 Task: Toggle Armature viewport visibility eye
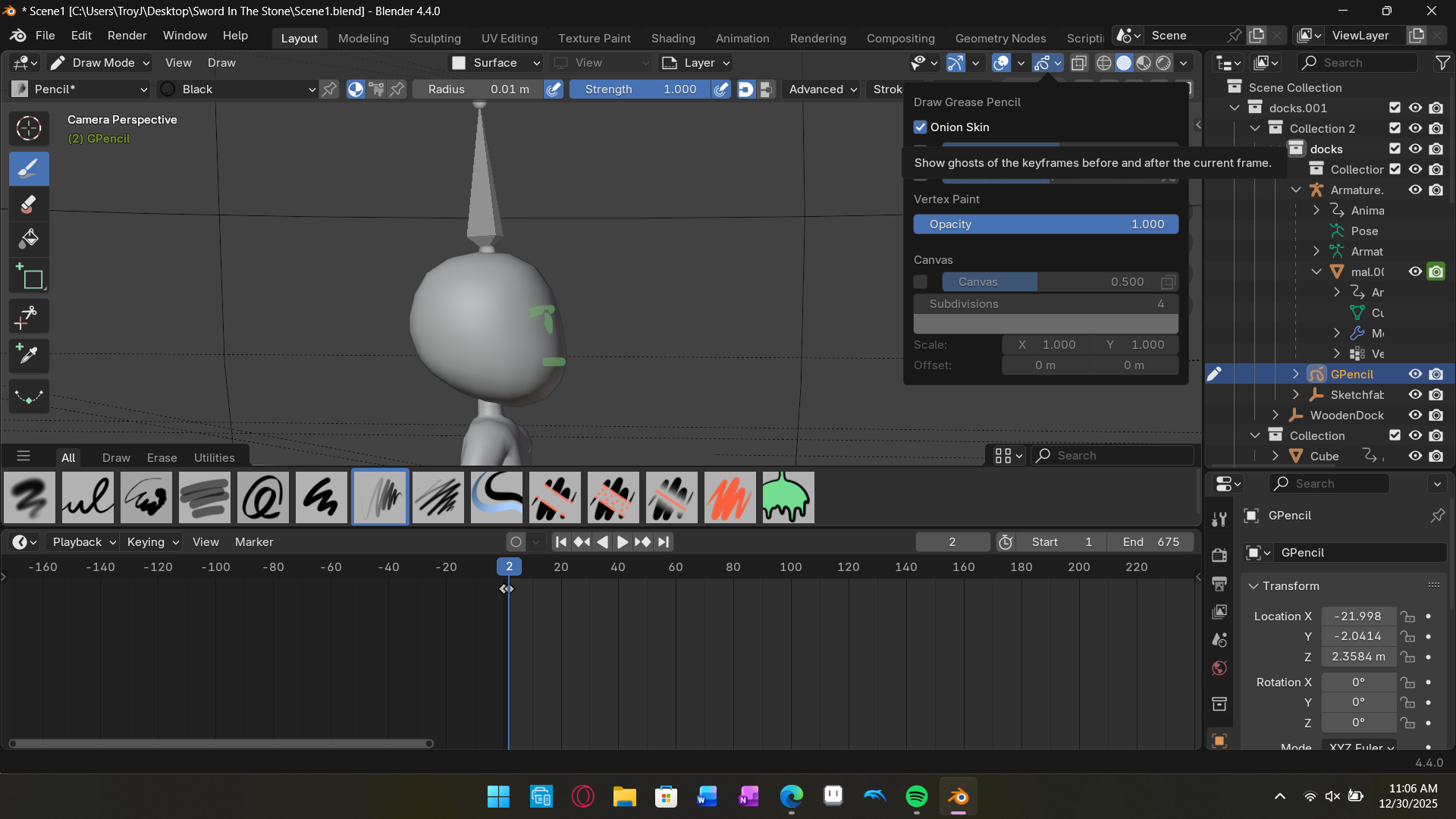pyautogui.click(x=1415, y=190)
